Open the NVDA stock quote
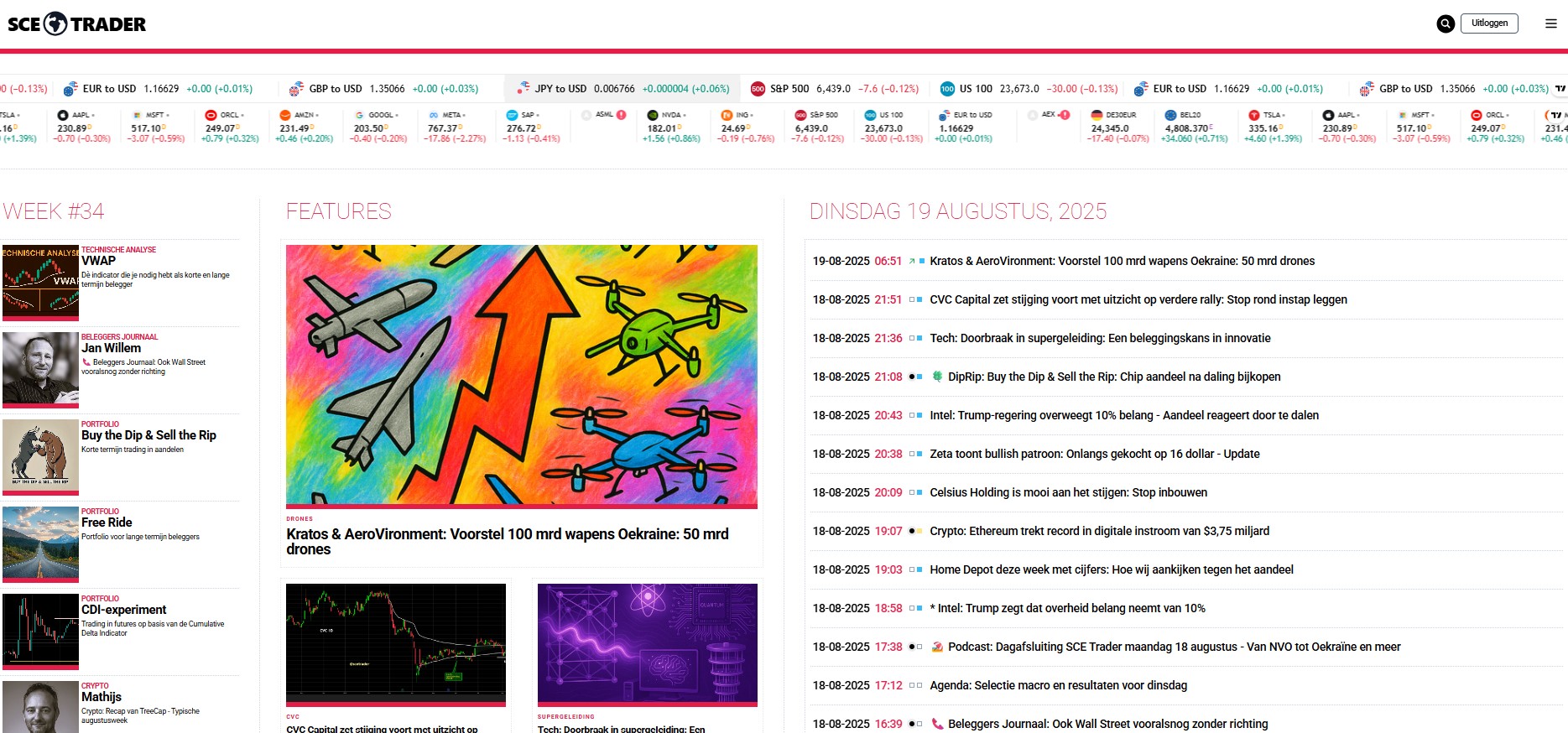1568x733 pixels. click(x=671, y=126)
